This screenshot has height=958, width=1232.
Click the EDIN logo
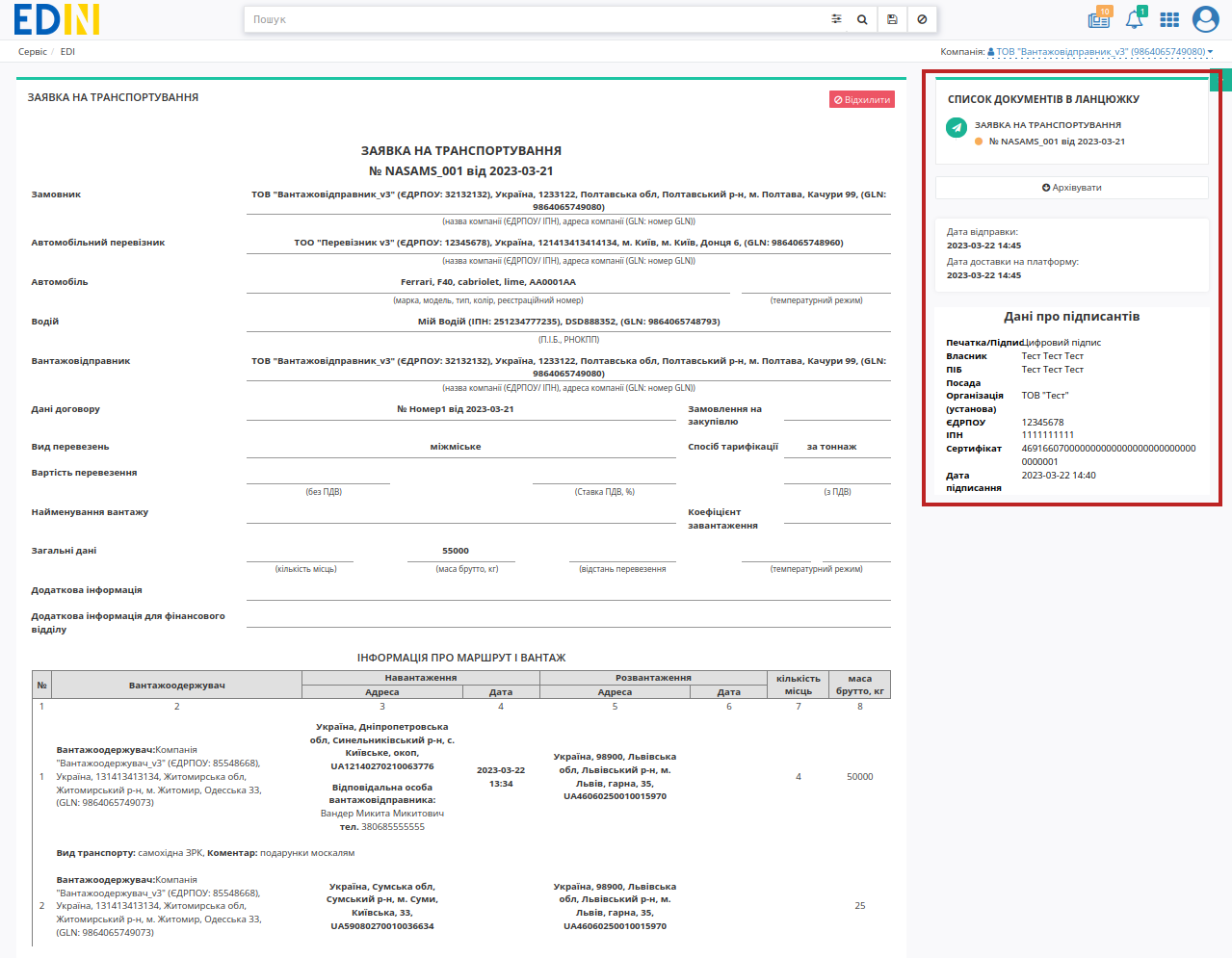[57, 19]
